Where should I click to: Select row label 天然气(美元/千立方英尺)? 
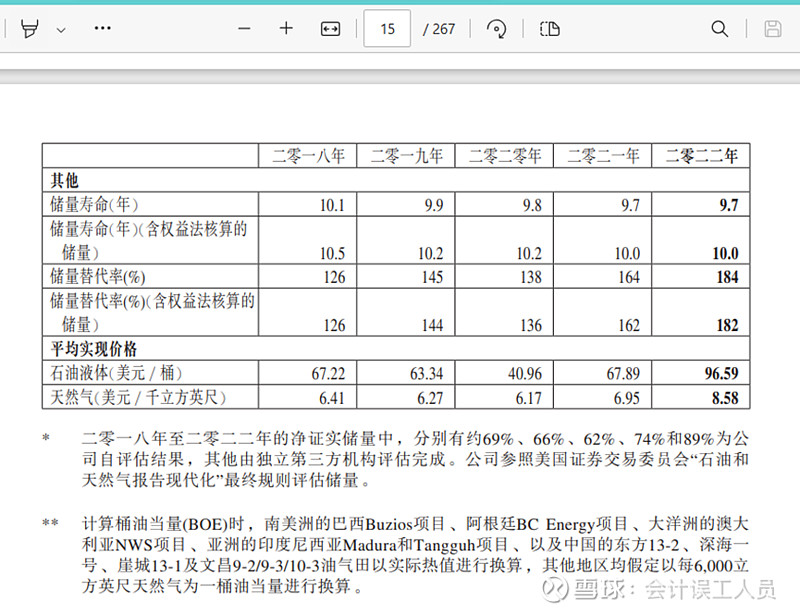(138, 397)
